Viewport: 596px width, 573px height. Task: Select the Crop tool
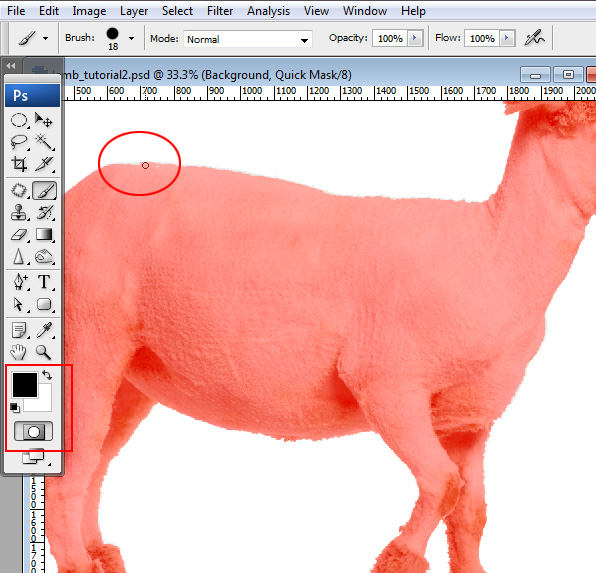[x=19, y=164]
